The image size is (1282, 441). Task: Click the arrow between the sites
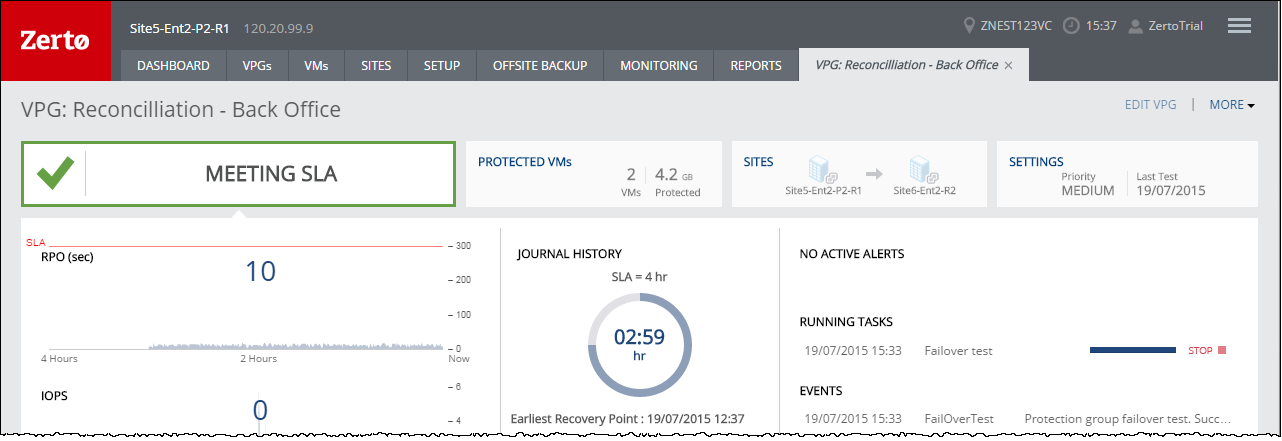(x=874, y=173)
